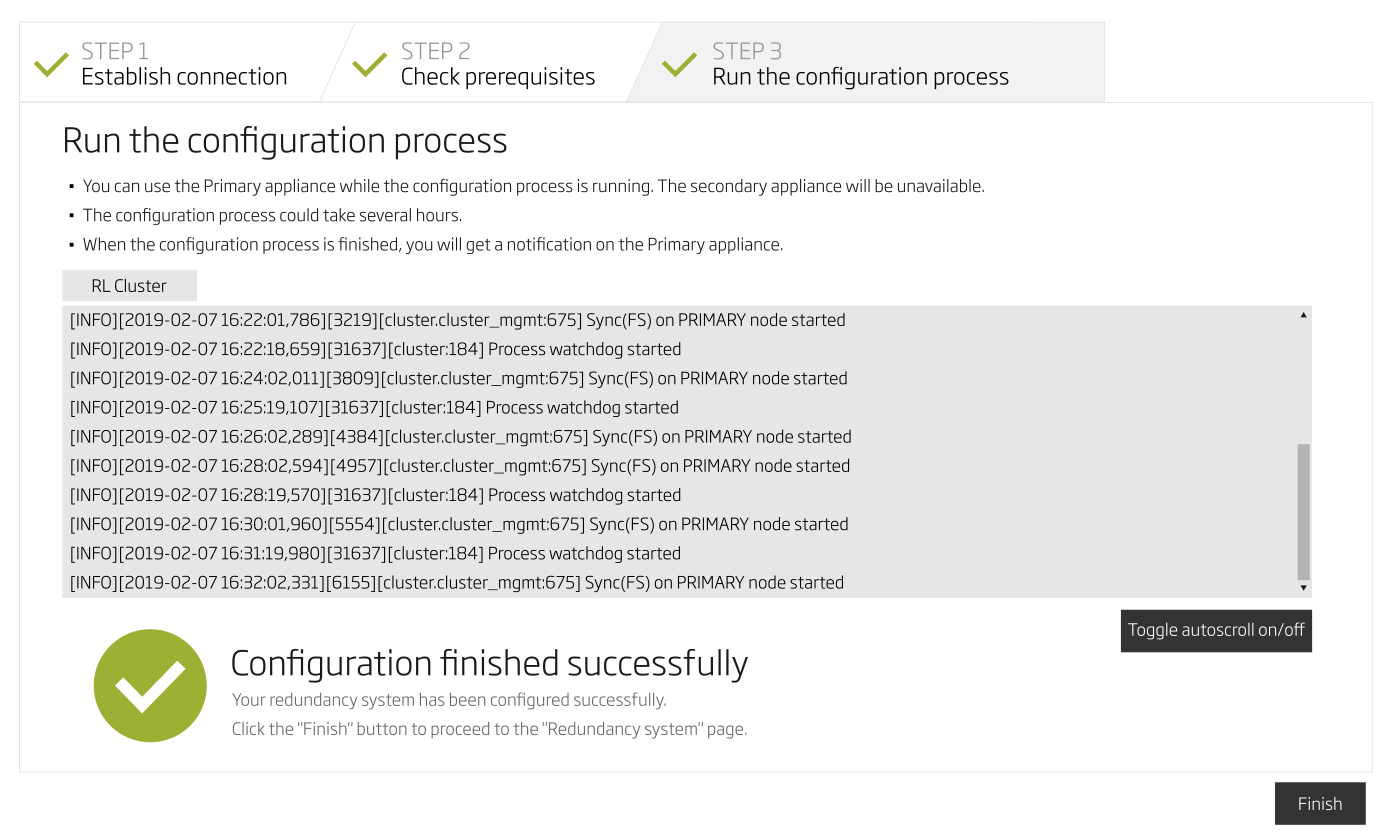Toggle autoscroll on/off button
The image size is (1399, 839).
pyautogui.click(x=1216, y=630)
